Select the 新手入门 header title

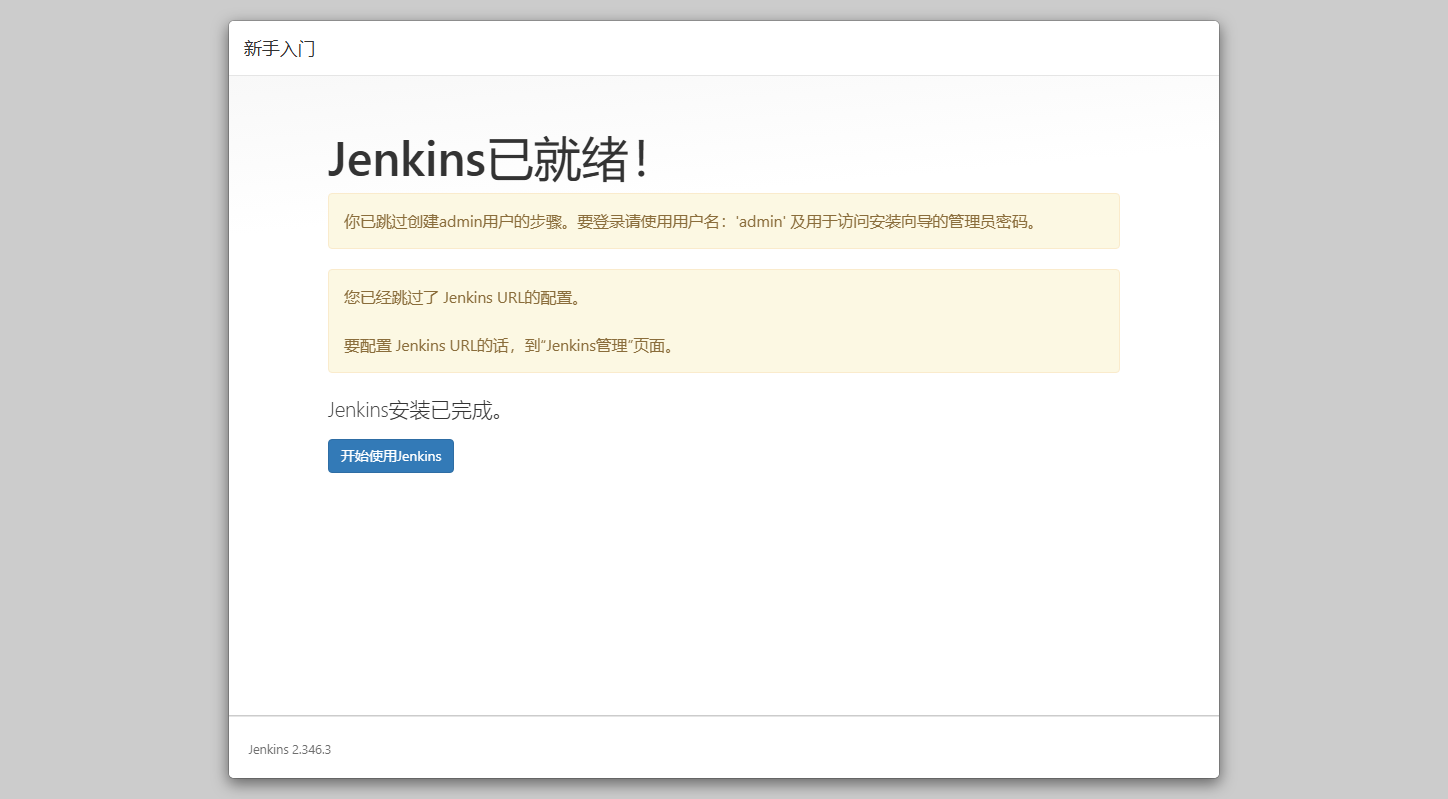pos(280,49)
